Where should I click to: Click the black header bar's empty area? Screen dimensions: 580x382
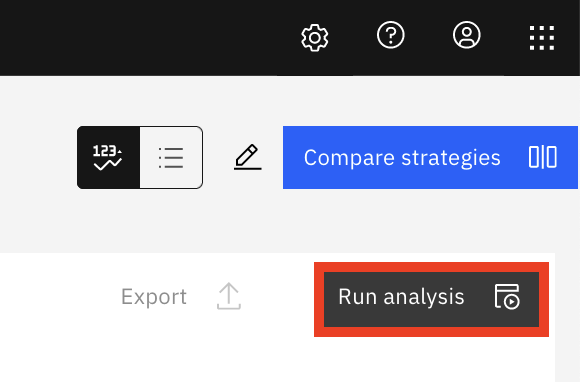tap(148, 37)
